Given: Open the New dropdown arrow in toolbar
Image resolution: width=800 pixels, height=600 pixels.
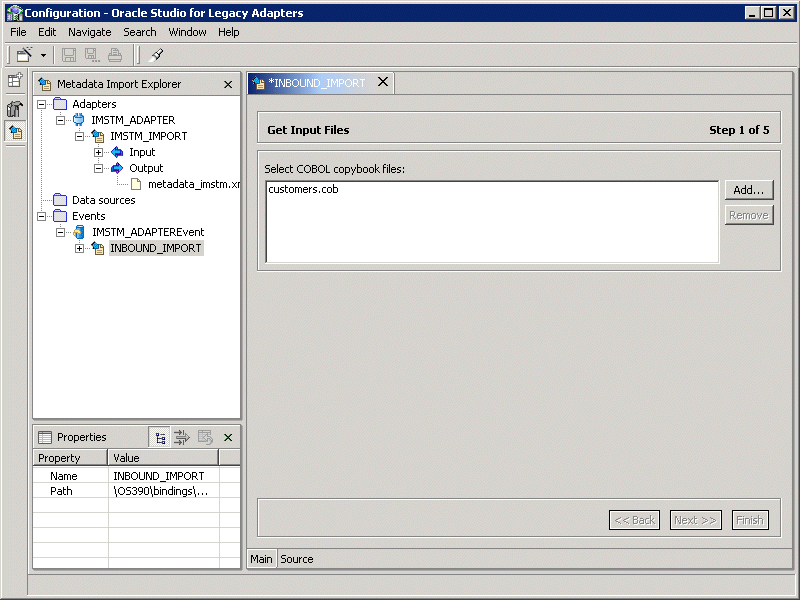Looking at the screenshot, I should tap(43, 55).
